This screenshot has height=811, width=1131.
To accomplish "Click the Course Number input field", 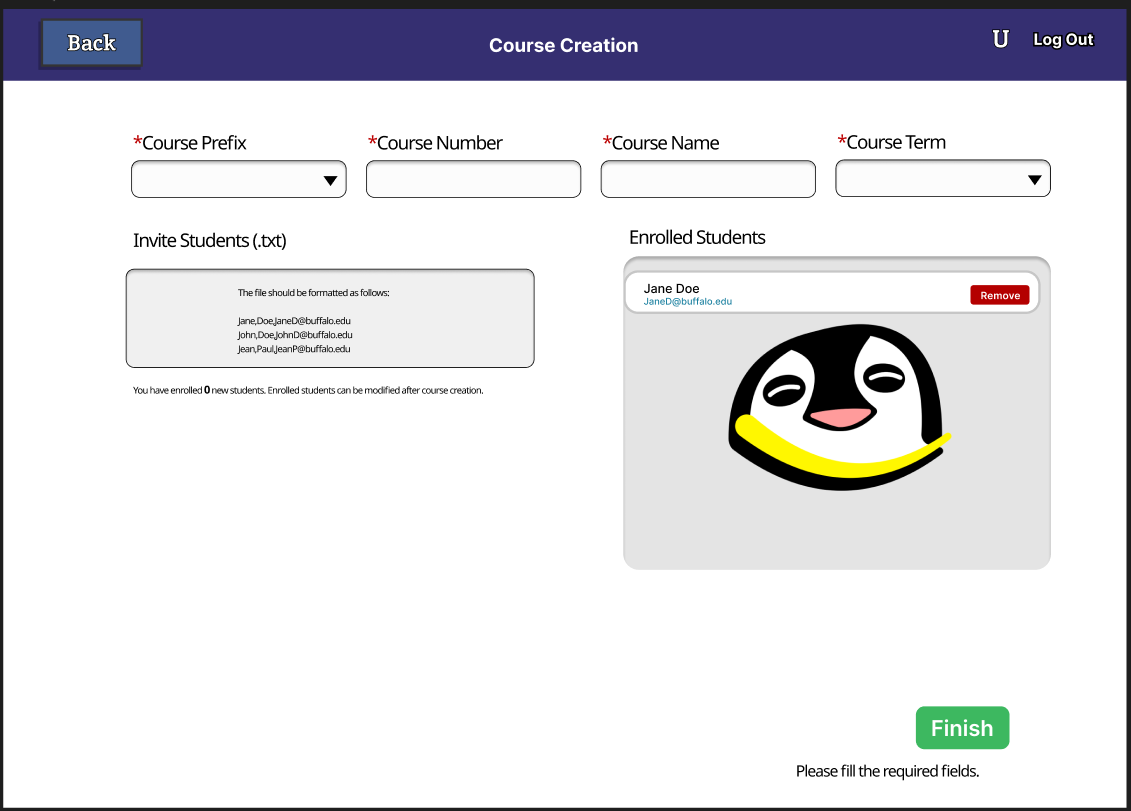I will pos(473,179).
